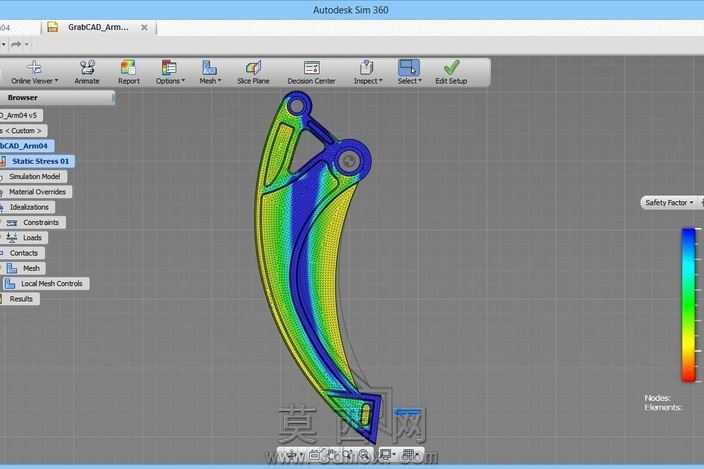The height and width of the screenshot is (469, 704).
Task: Click the Orbit tool in navigation bar
Action: point(292,455)
